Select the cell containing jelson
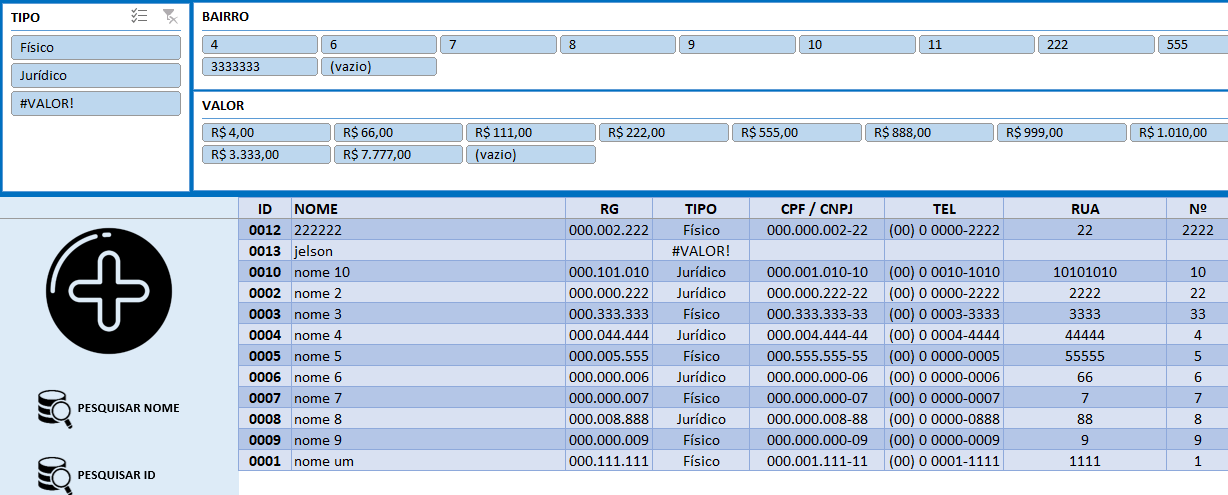The image size is (1228, 495). click(428, 251)
